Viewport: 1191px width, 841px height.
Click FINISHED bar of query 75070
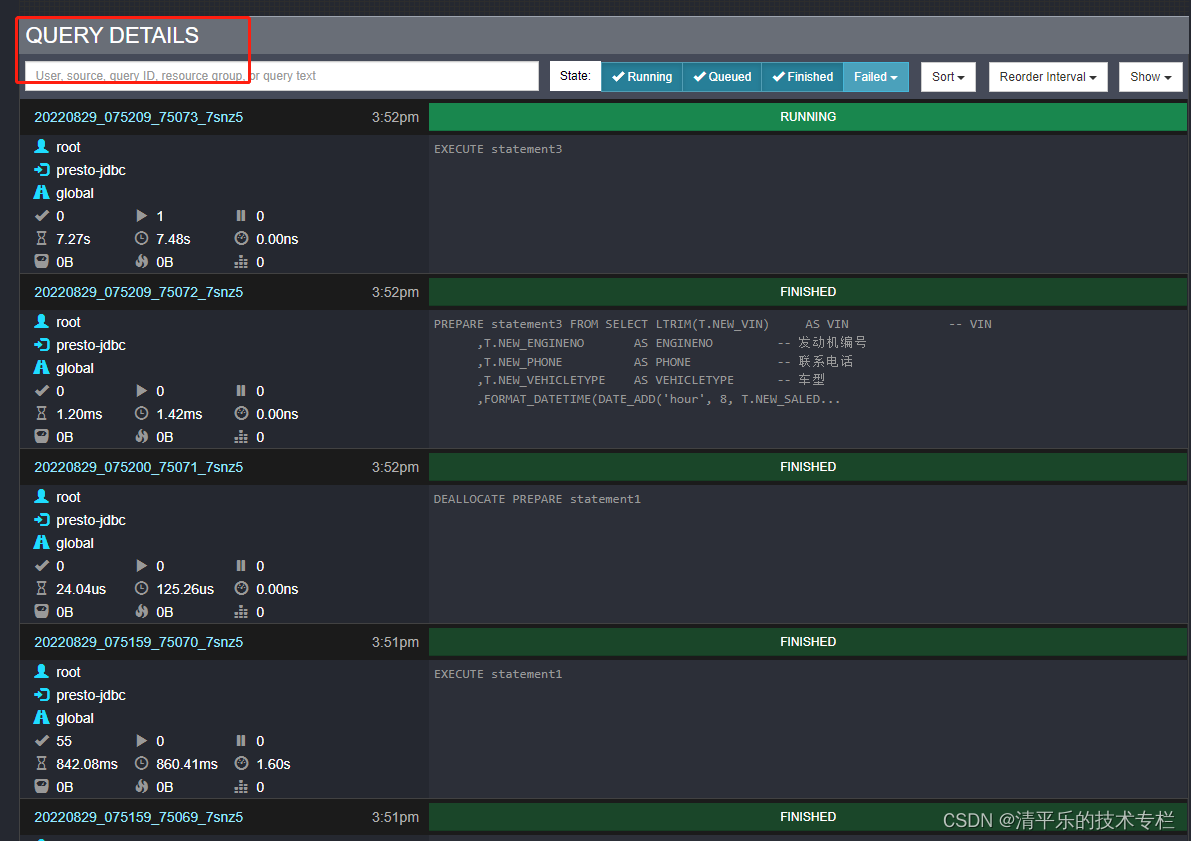pyautogui.click(x=807, y=642)
